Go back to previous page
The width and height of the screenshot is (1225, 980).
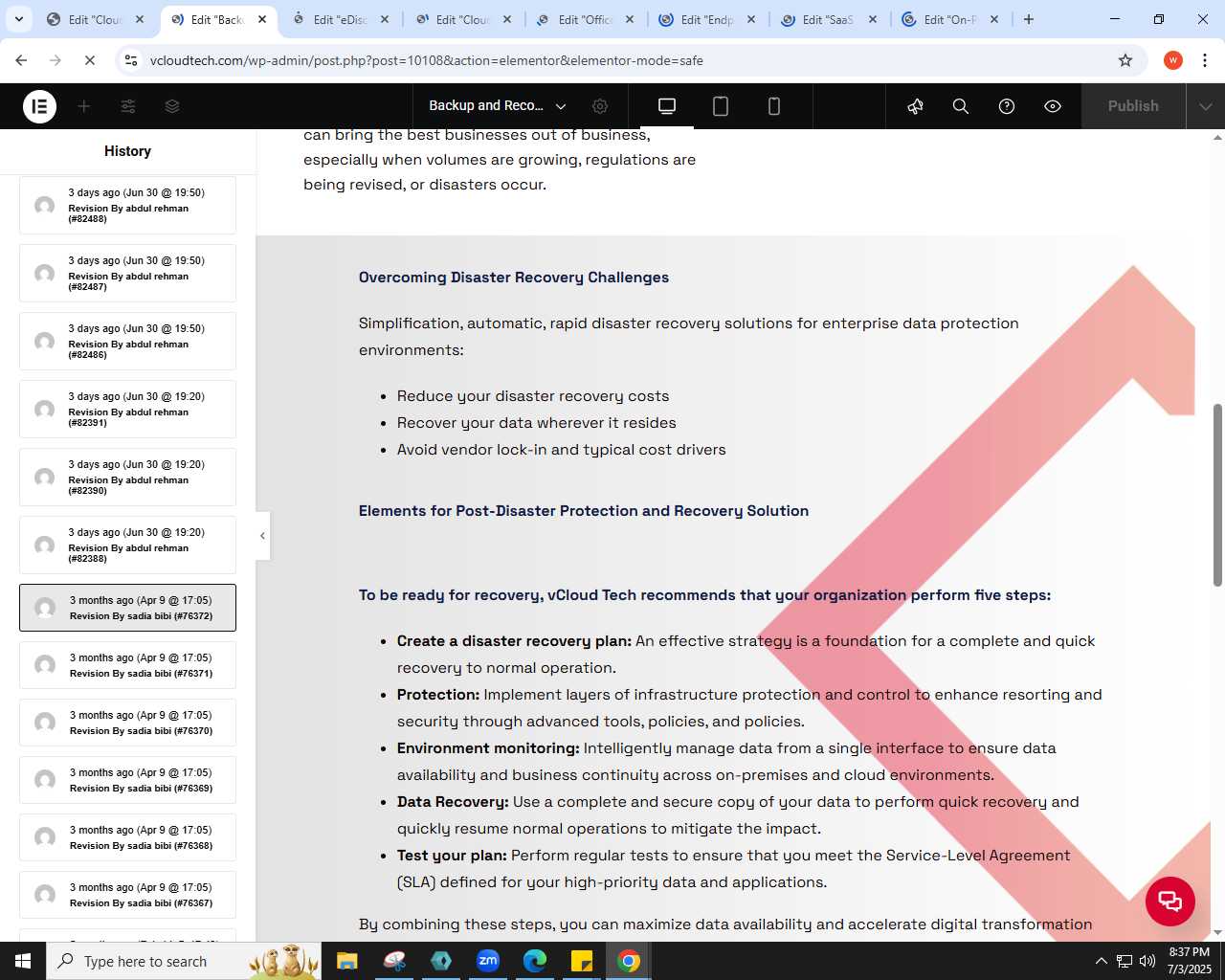pos(21,60)
